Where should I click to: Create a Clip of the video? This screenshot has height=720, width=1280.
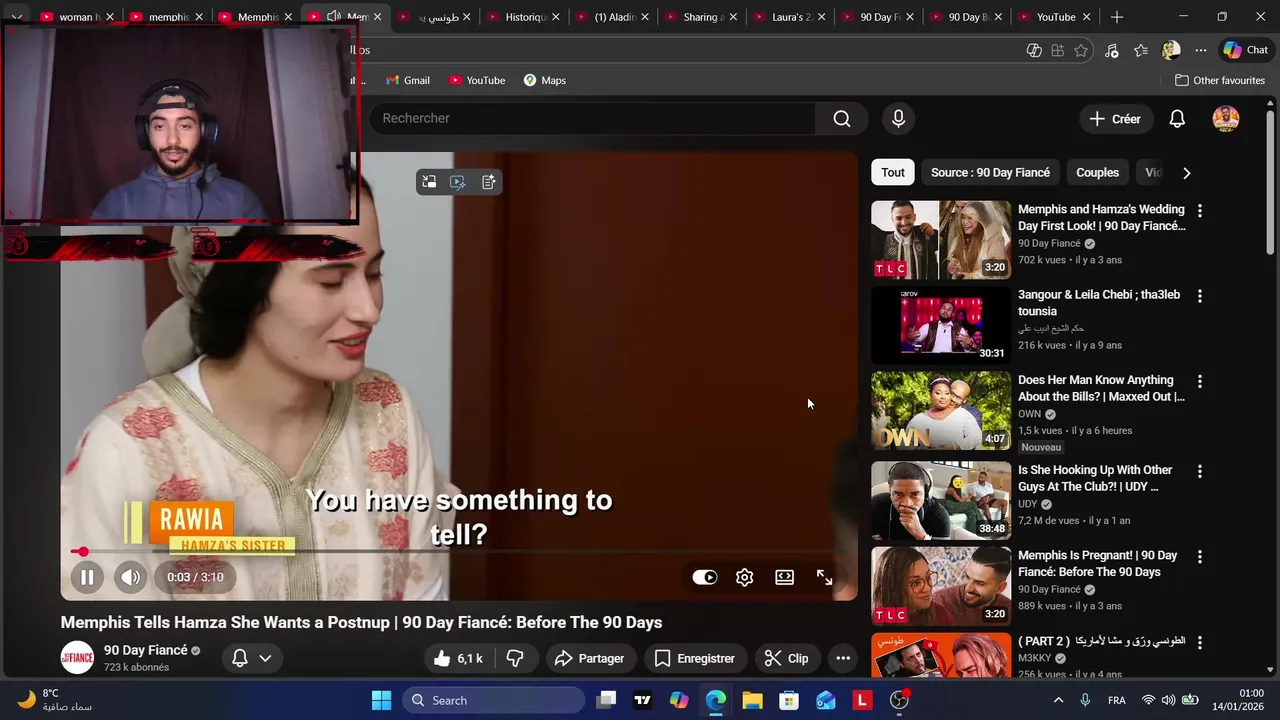click(x=786, y=658)
